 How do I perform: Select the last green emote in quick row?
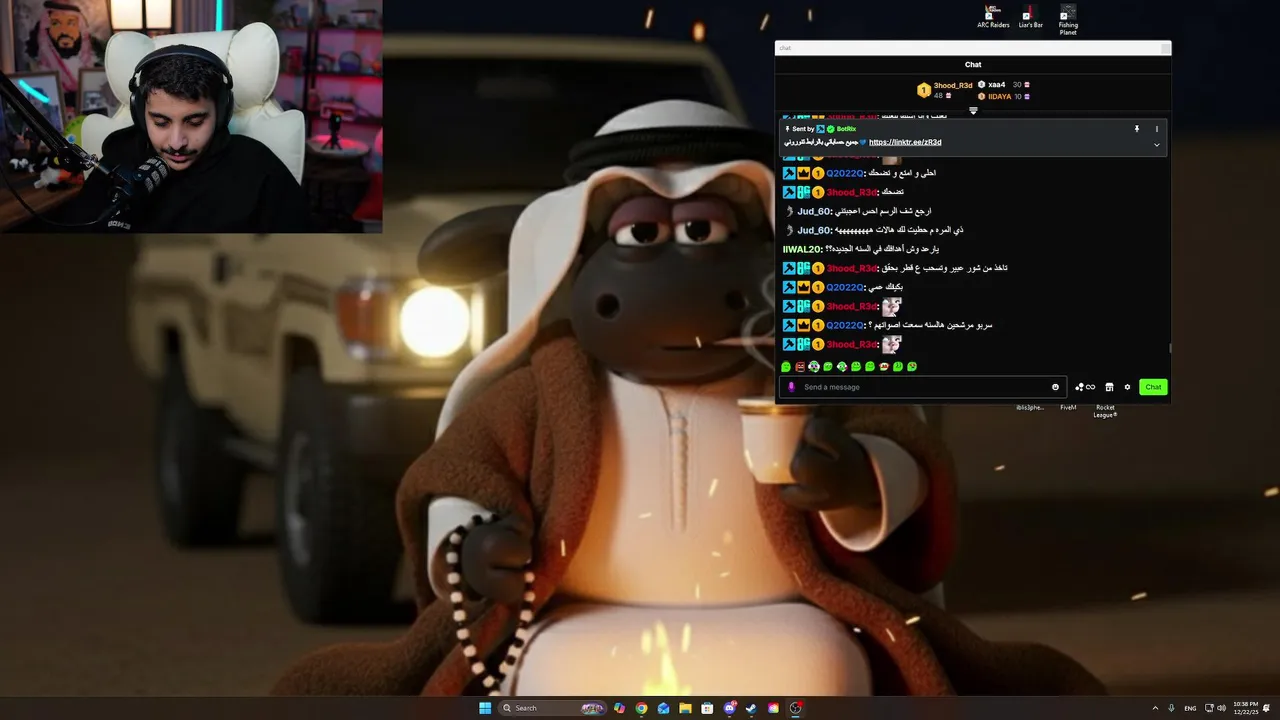tap(912, 367)
